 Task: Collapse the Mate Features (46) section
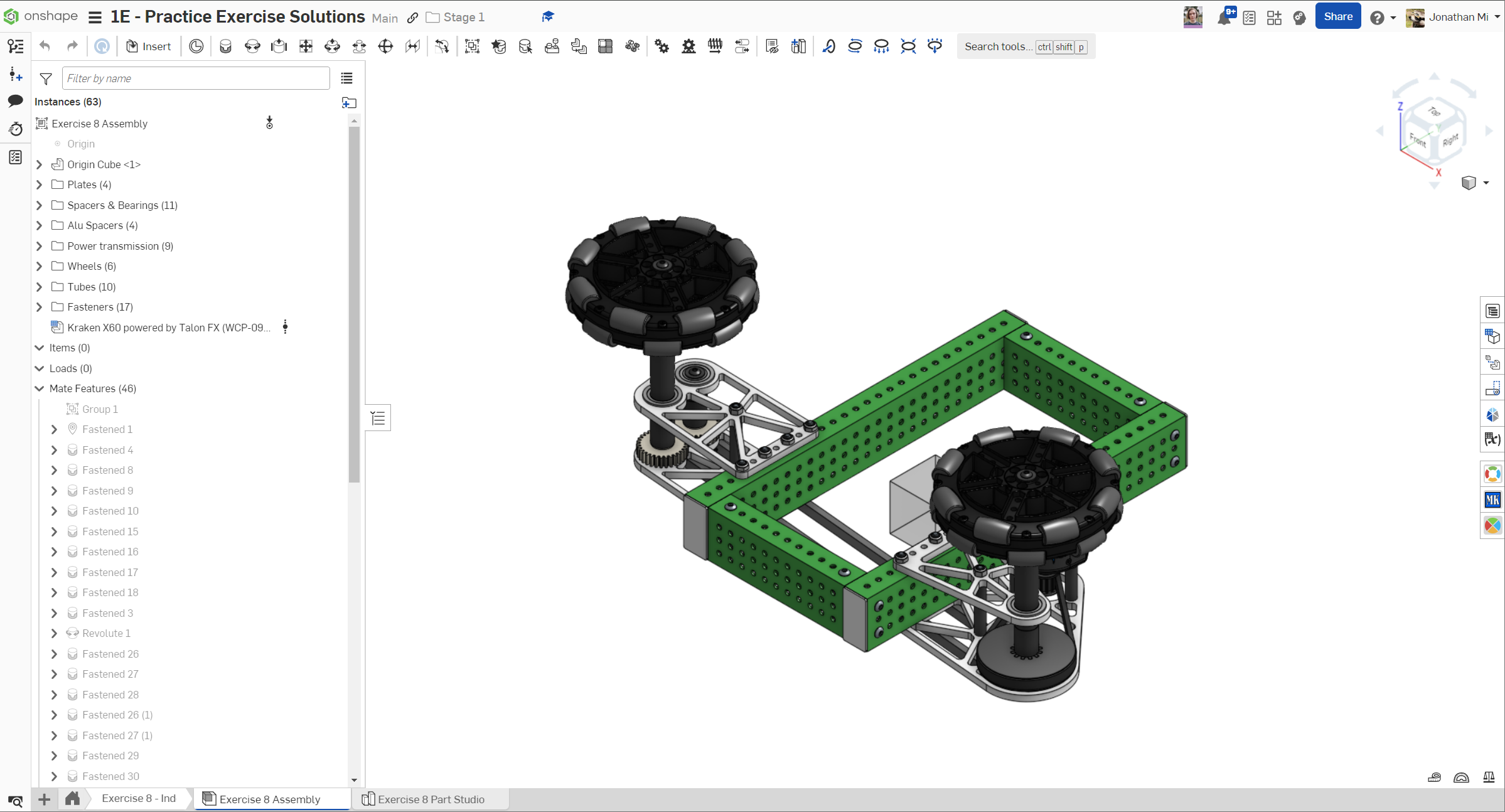click(40, 388)
